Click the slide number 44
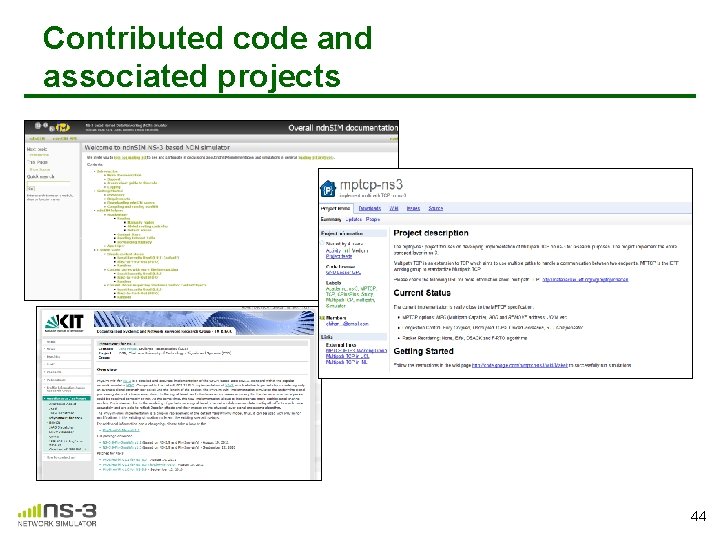Viewport: 720px width, 540px height. [698, 516]
